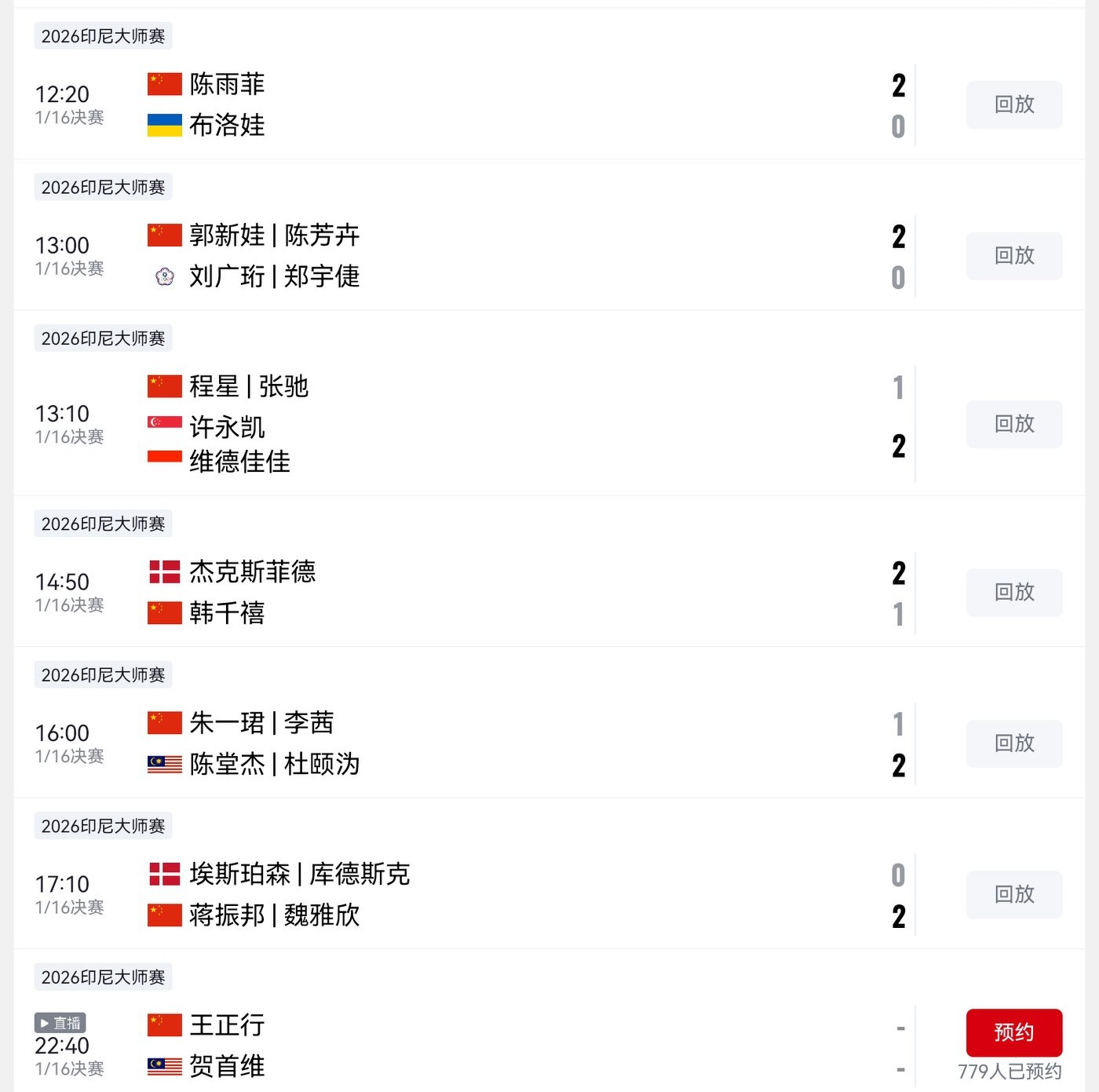Click China flag next to 陈雨菲
The width and height of the screenshot is (1099, 1092).
[164, 84]
